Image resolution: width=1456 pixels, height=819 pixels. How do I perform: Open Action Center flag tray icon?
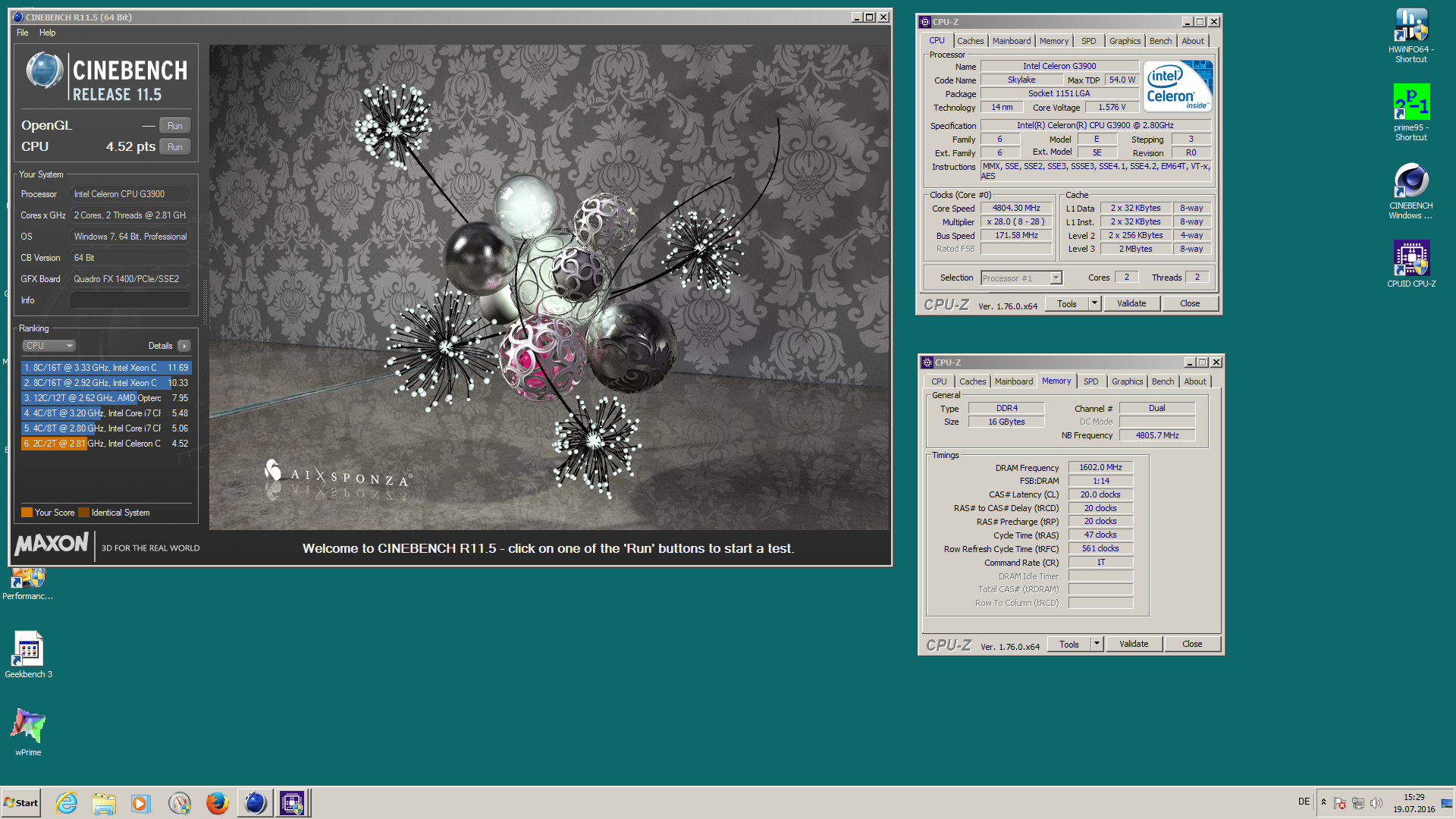tap(1339, 803)
